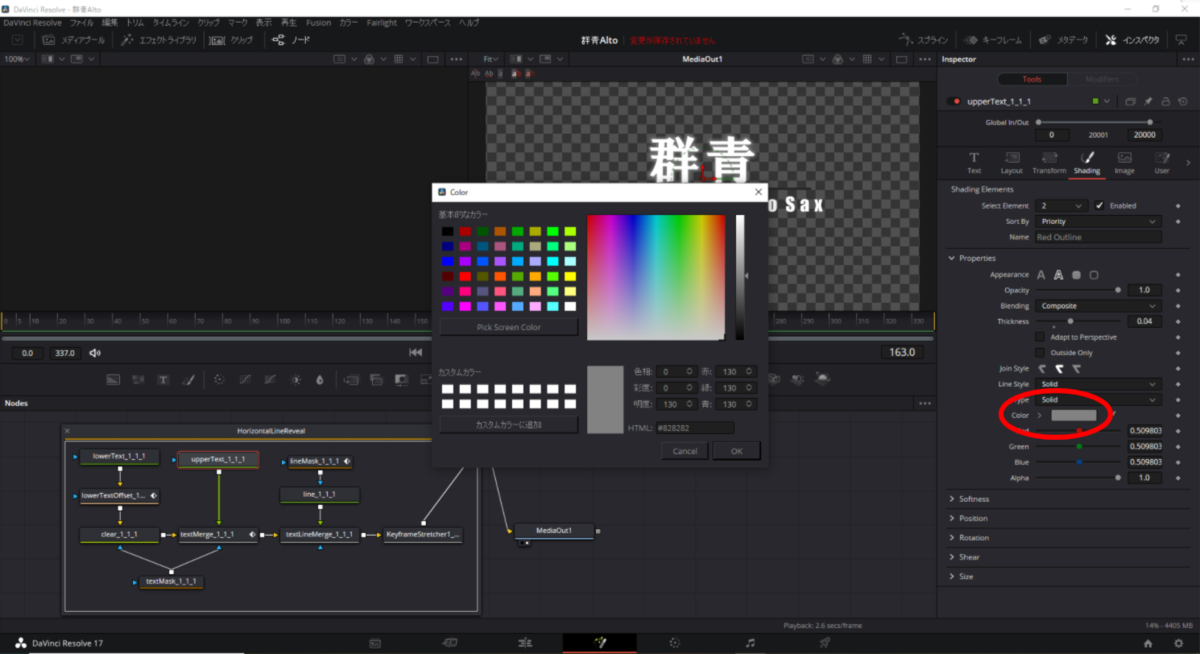Screen dimensions: 1200x654
Task: Lock the upperText_1_1_1 tool
Action: (x=1167, y=101)
